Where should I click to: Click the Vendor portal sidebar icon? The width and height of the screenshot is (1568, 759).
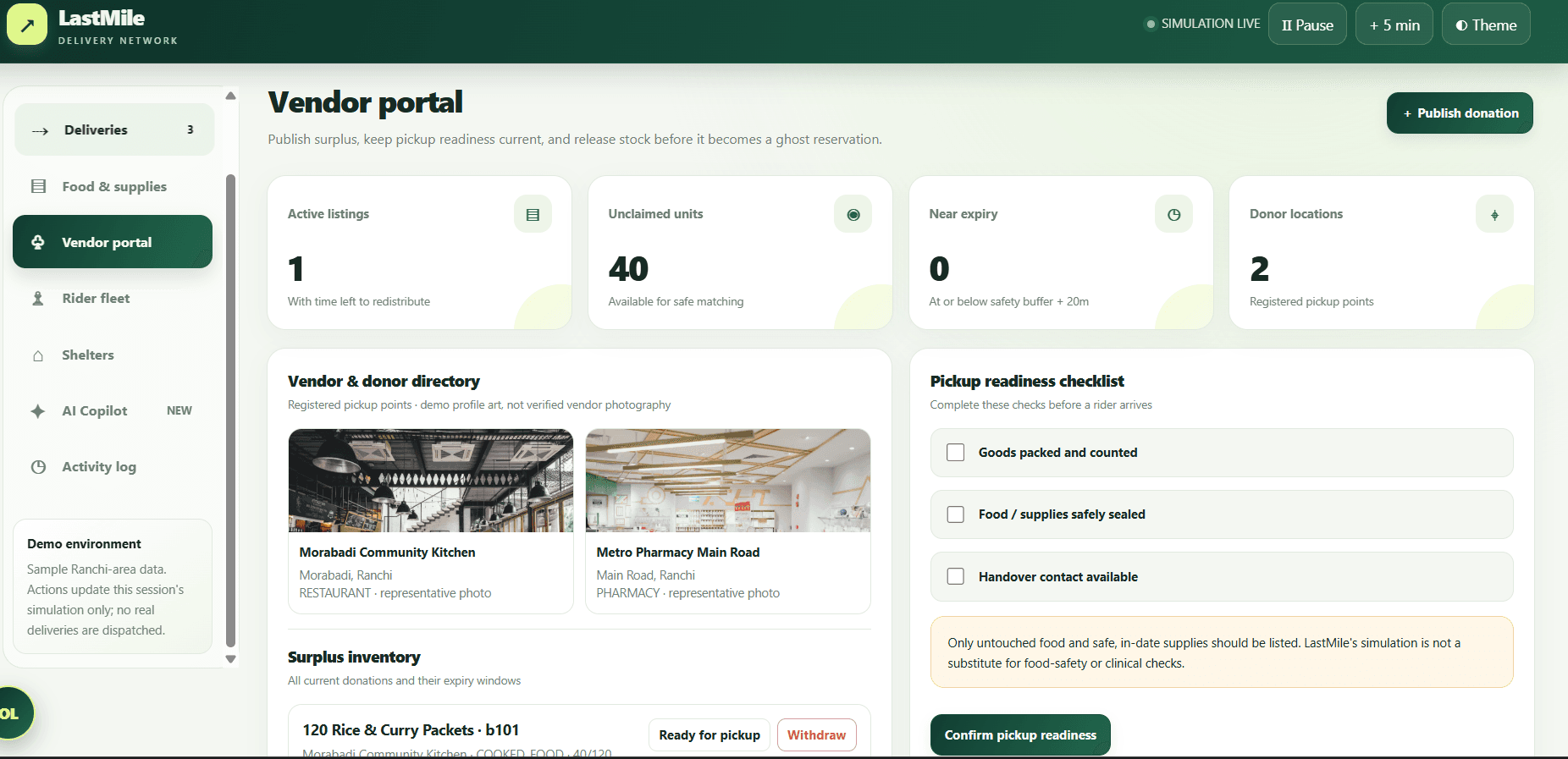(38, 242)
